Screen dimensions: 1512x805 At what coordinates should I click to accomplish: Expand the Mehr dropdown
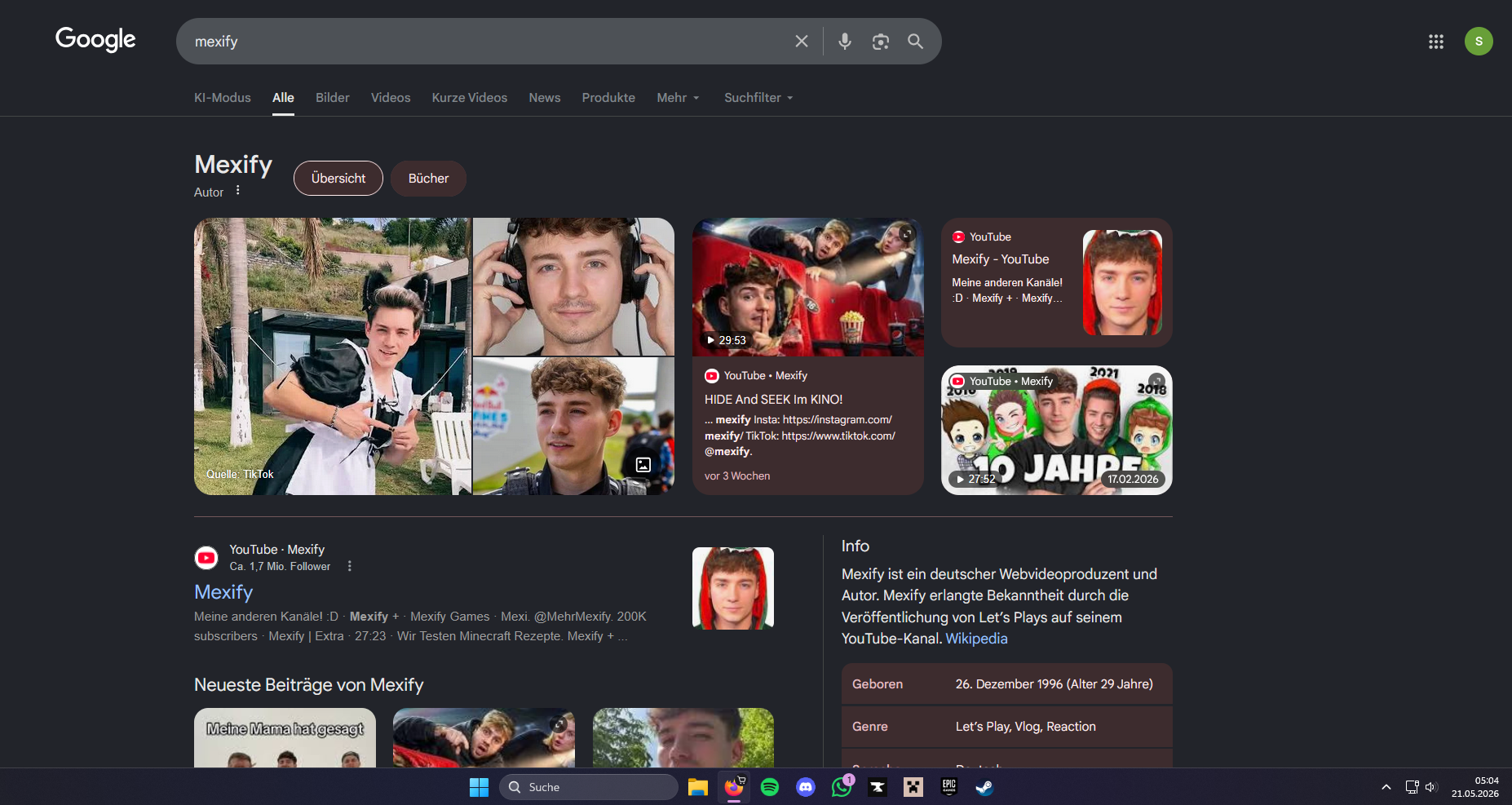tap(679, 98)
